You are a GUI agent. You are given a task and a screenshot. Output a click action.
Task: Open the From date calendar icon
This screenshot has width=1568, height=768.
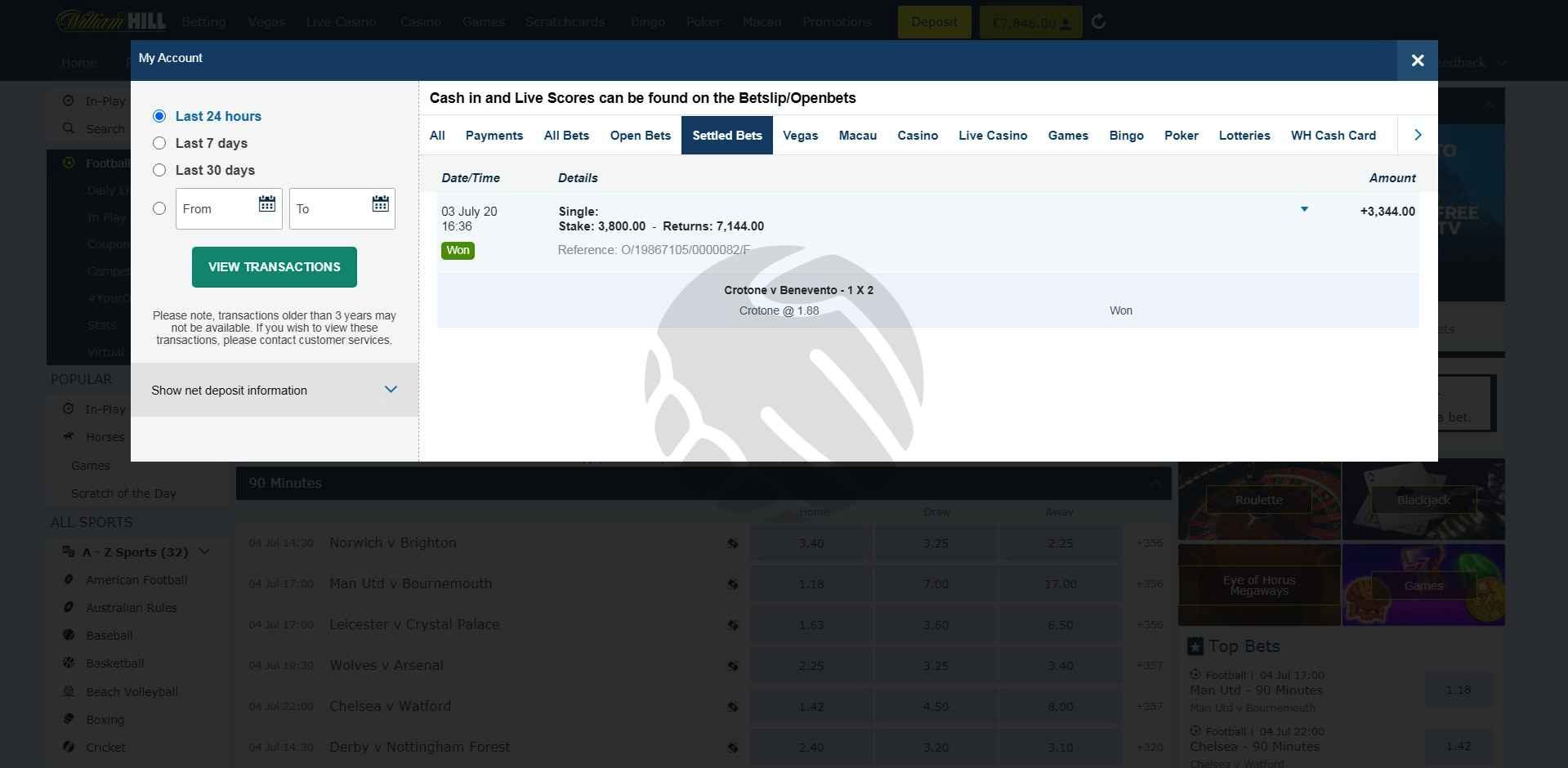coord(267,203)
